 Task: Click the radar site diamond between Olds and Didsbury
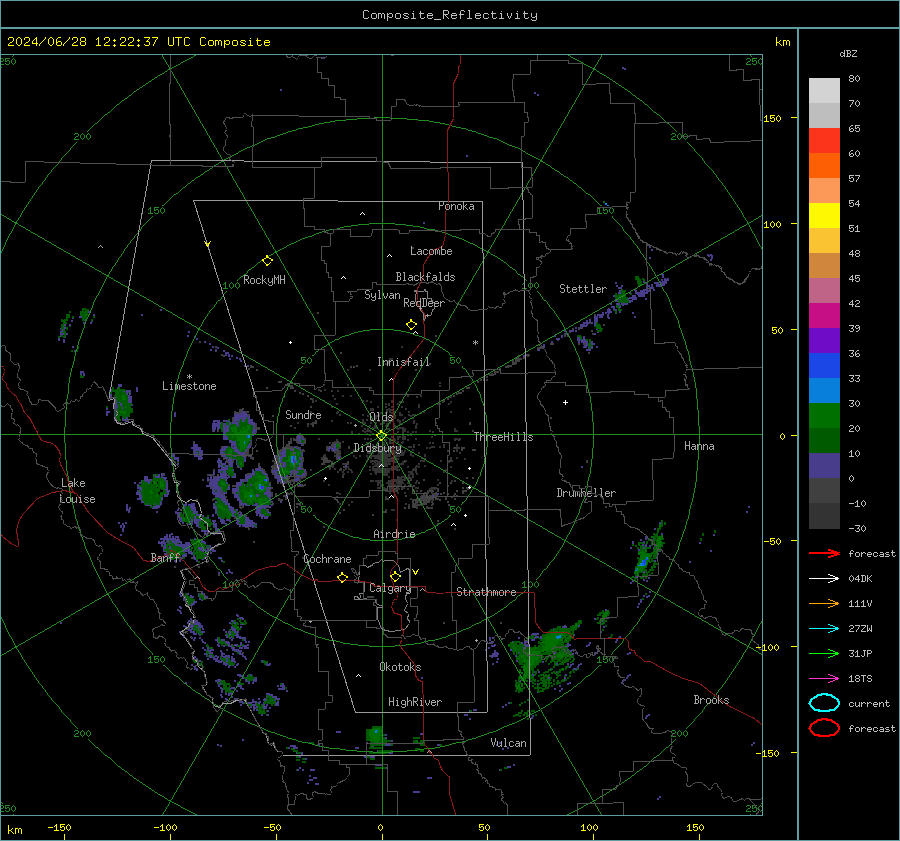pos(381,436)
